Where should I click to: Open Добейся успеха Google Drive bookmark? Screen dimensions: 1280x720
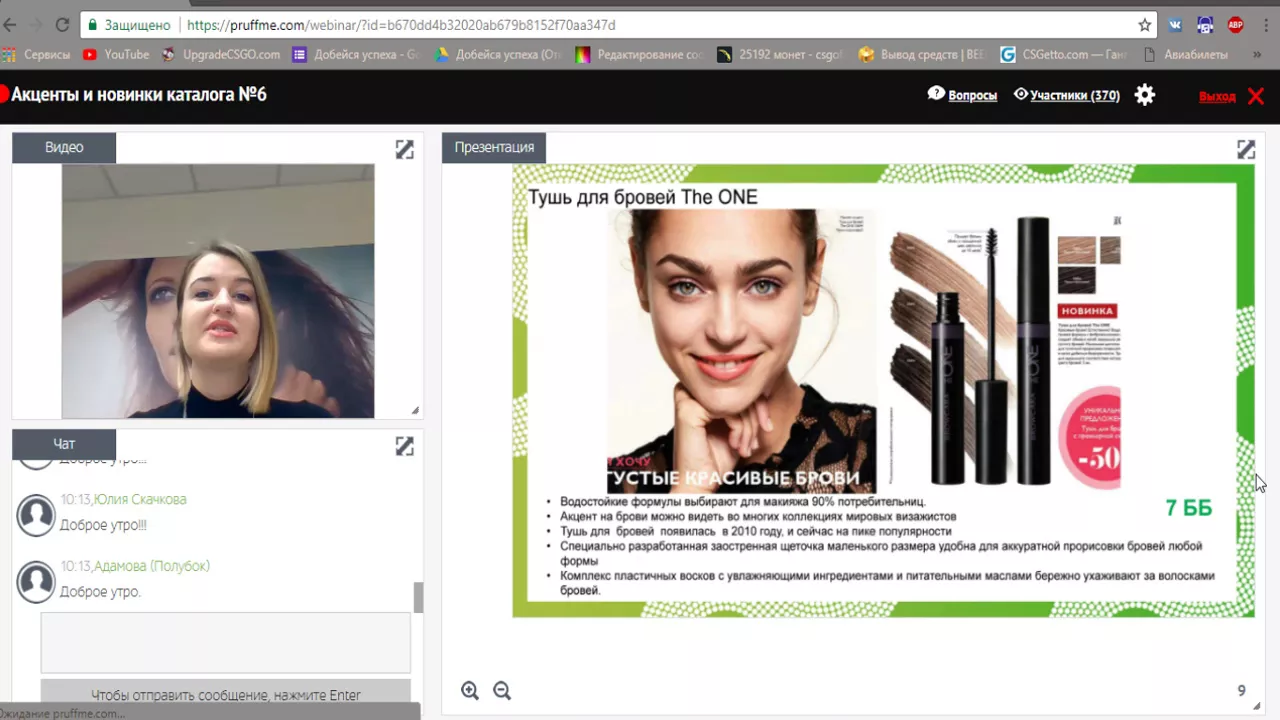tap(498, 55)
